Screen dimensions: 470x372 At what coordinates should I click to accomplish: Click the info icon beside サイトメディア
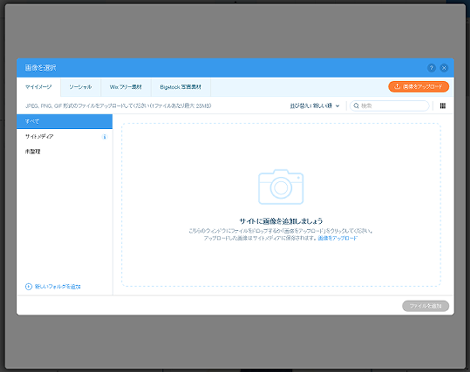[104, 137]
